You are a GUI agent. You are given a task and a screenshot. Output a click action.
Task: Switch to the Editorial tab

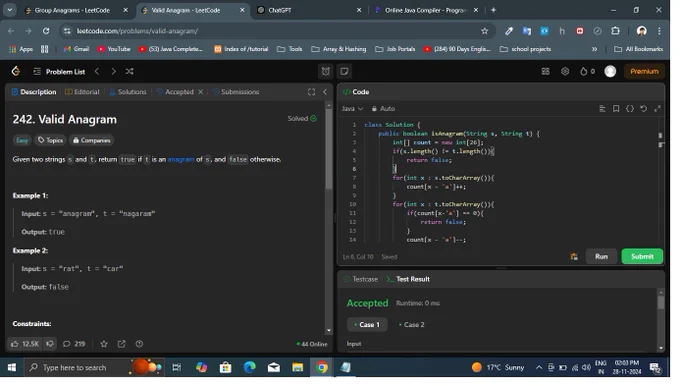click(82, 92)
